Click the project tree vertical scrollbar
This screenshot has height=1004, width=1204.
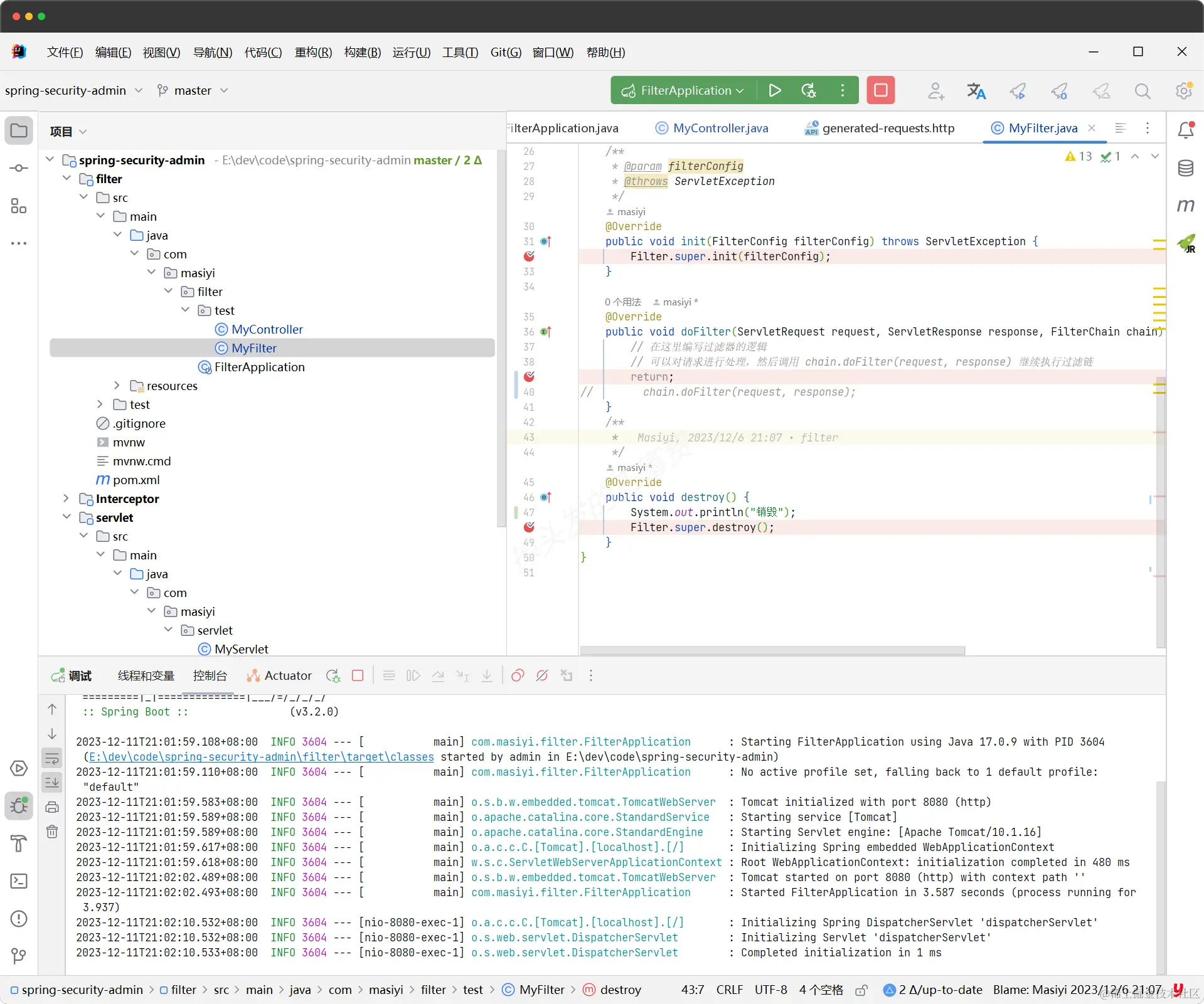tap(501, 339)
